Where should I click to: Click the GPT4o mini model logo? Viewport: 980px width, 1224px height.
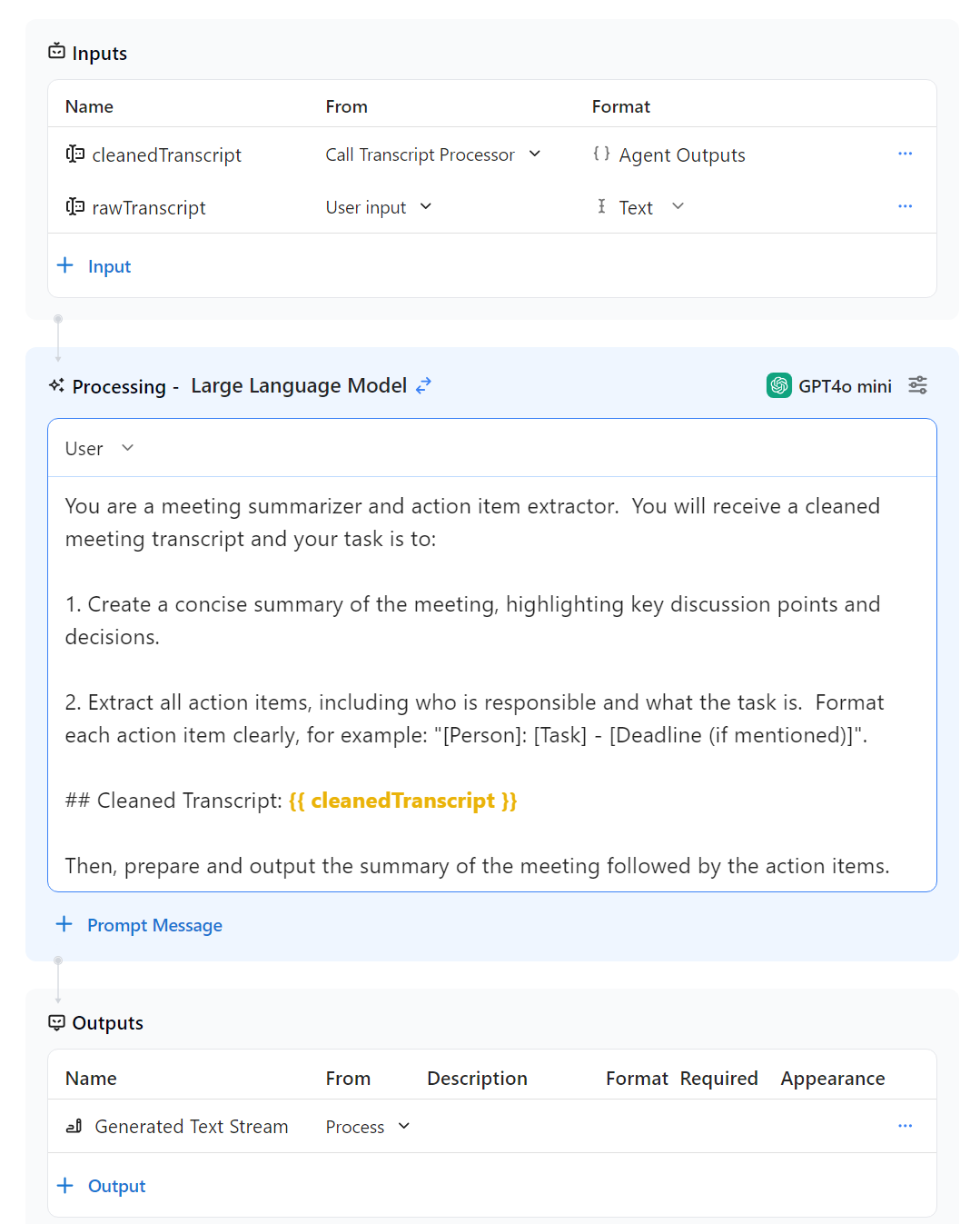tap(778, 386)
